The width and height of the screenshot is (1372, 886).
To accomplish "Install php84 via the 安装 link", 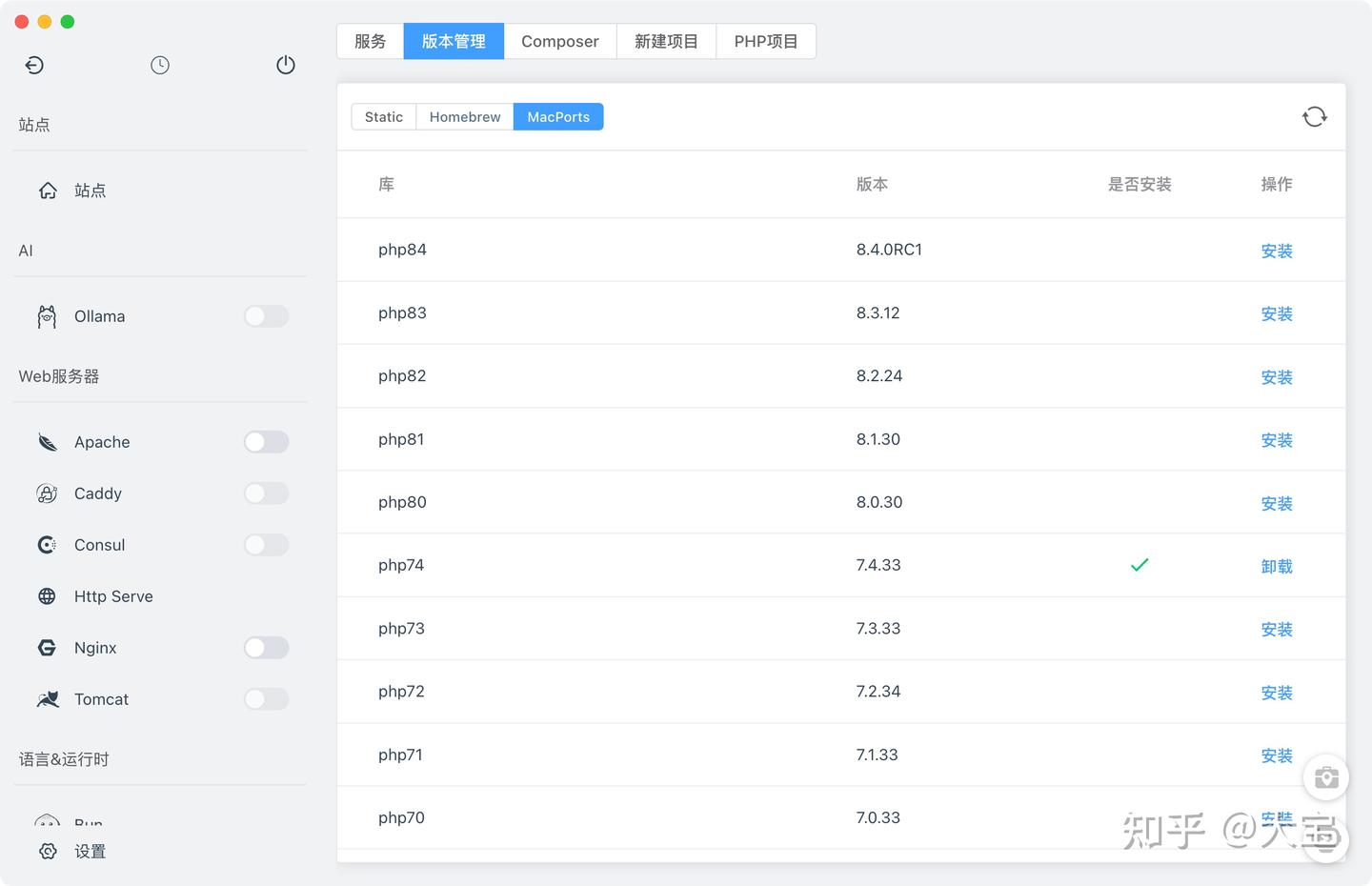I will point(1276,251).
